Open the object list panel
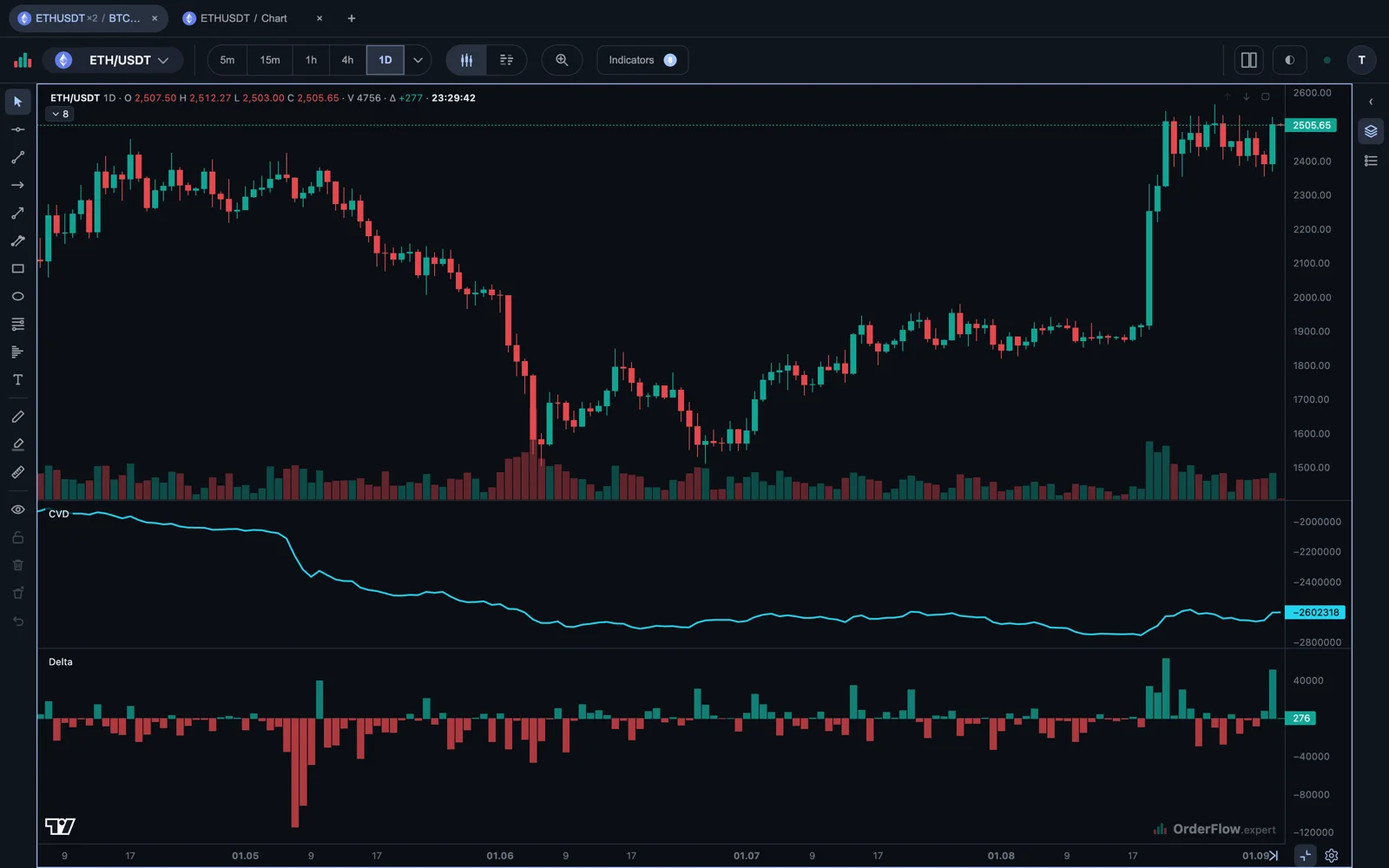The image size is (1389, 868). pyautogui.click(x=1371, y=161)
